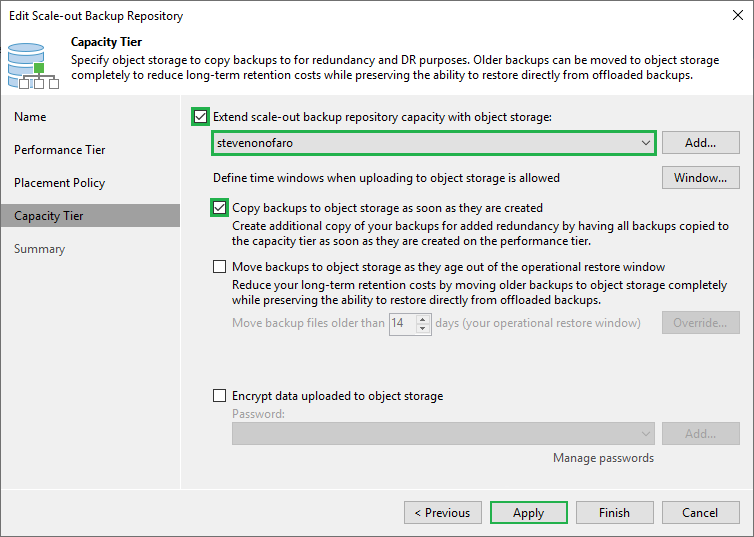Go to the Name step
Screen dimensions: 754x537
30,117
